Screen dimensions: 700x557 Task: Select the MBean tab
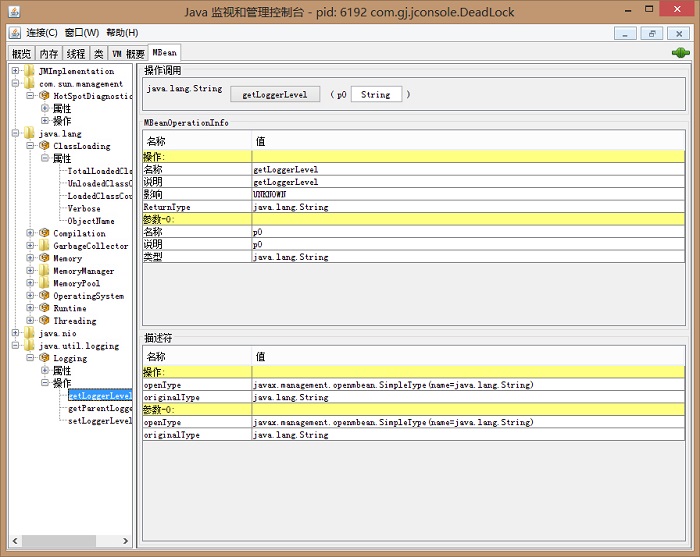coord(164,53)
